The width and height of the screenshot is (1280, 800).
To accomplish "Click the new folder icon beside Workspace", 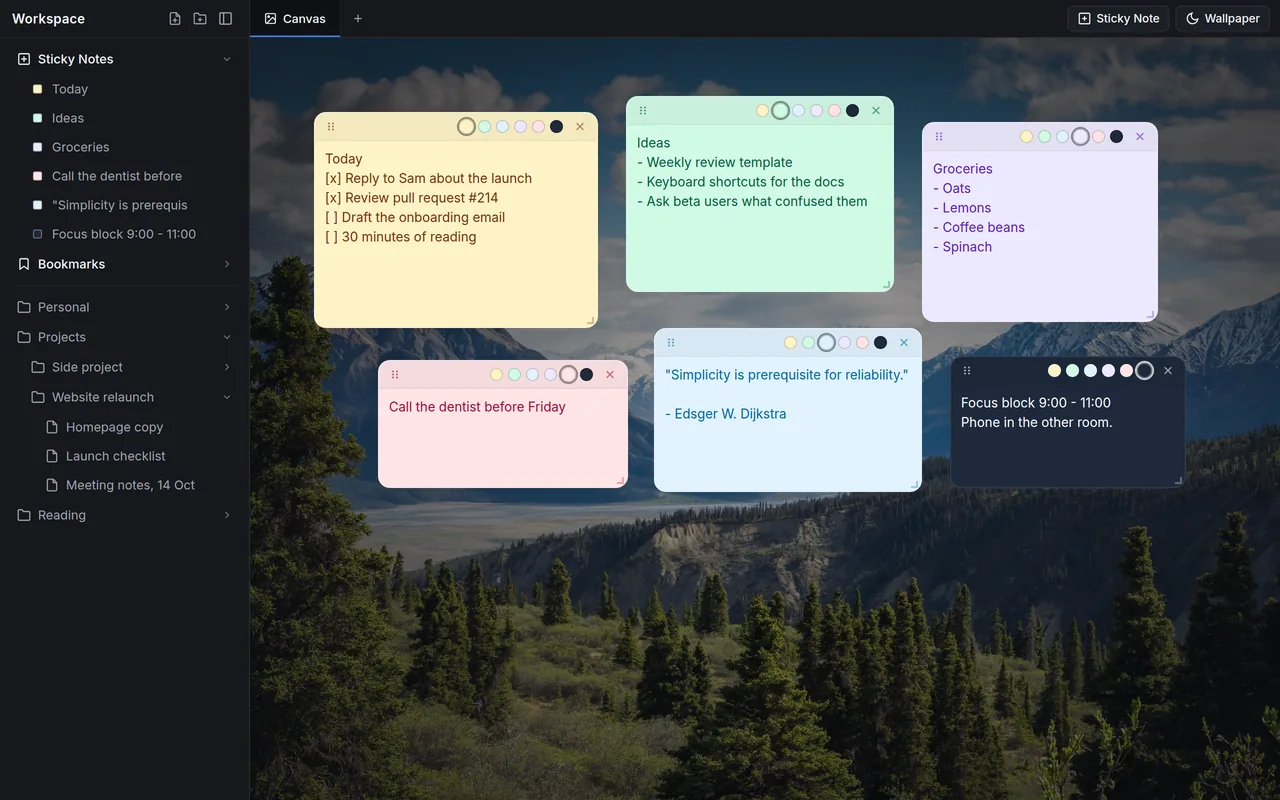I will pos(200,19).
